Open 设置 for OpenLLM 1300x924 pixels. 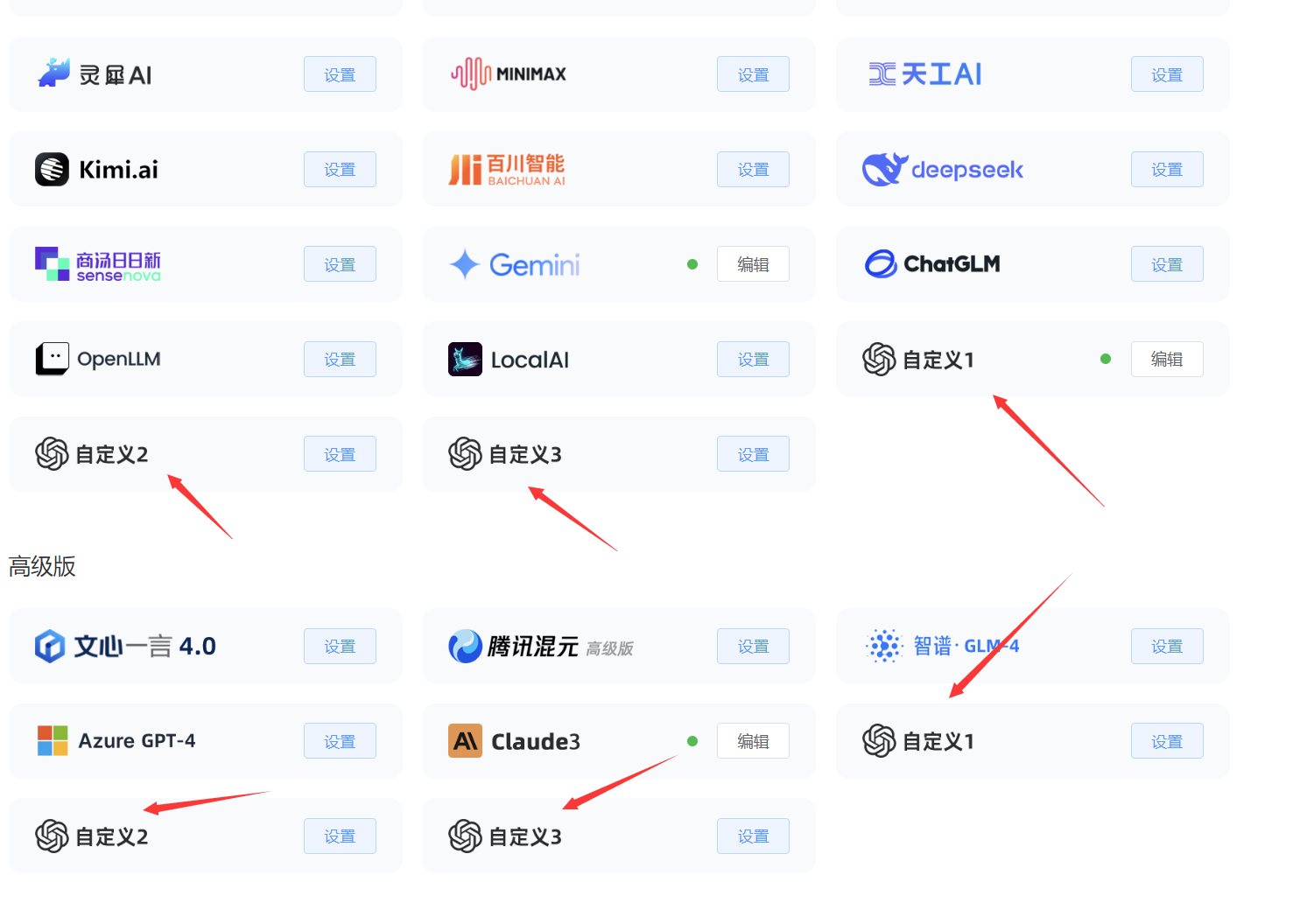340,359
